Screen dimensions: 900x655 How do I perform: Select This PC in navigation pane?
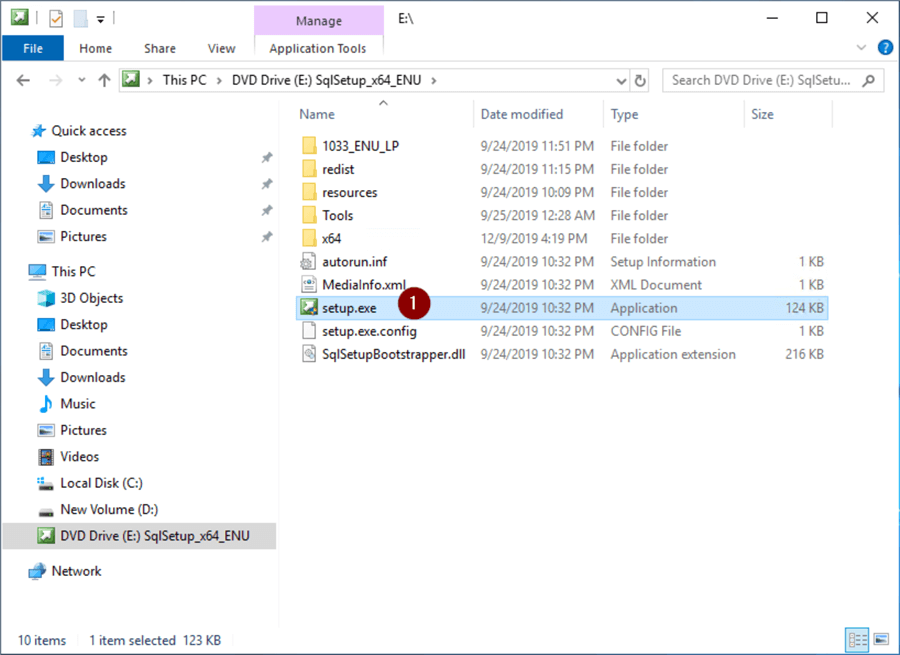(73, 272)
